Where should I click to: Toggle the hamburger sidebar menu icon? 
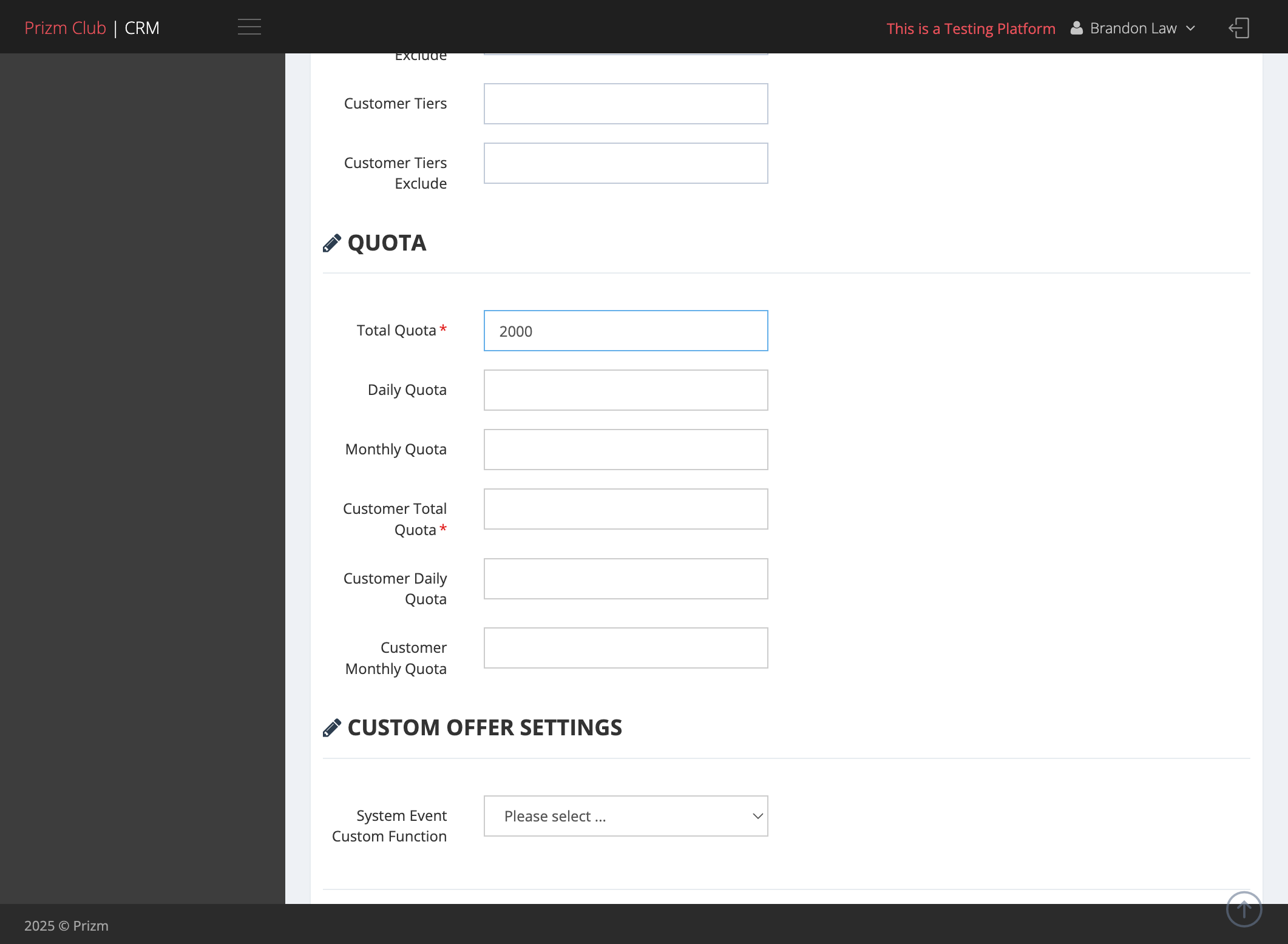point(249,27)
